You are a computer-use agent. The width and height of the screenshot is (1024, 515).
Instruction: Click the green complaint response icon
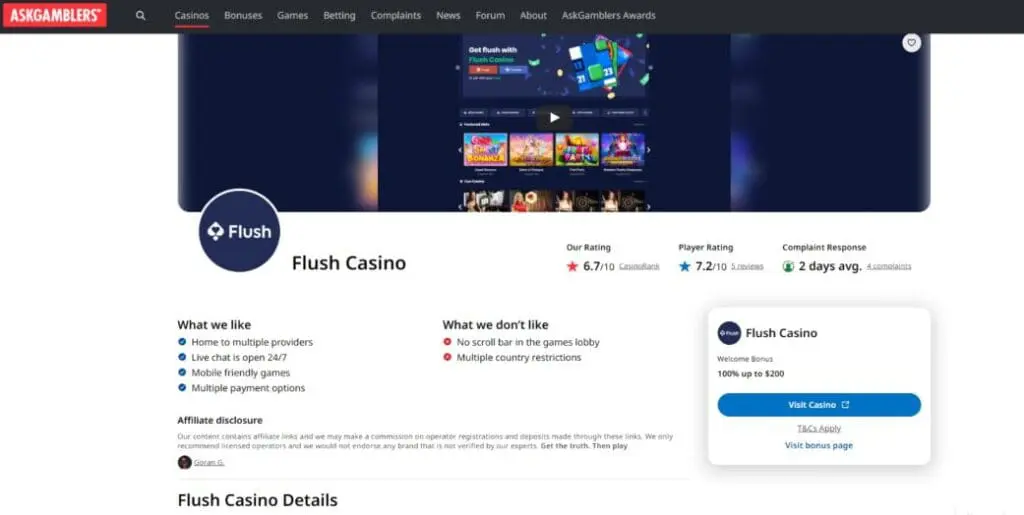788,266
